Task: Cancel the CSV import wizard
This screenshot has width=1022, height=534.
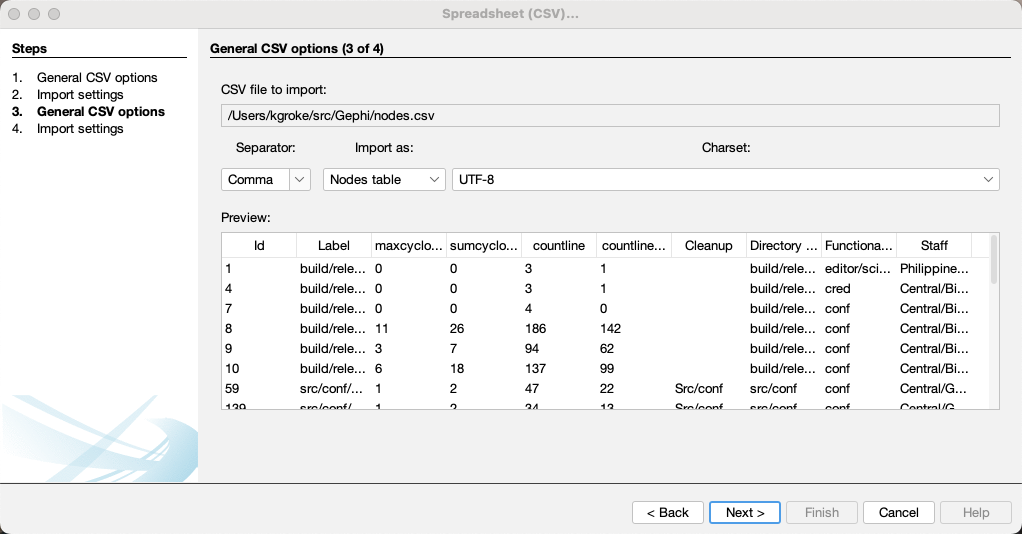Action: pos(898,512)
